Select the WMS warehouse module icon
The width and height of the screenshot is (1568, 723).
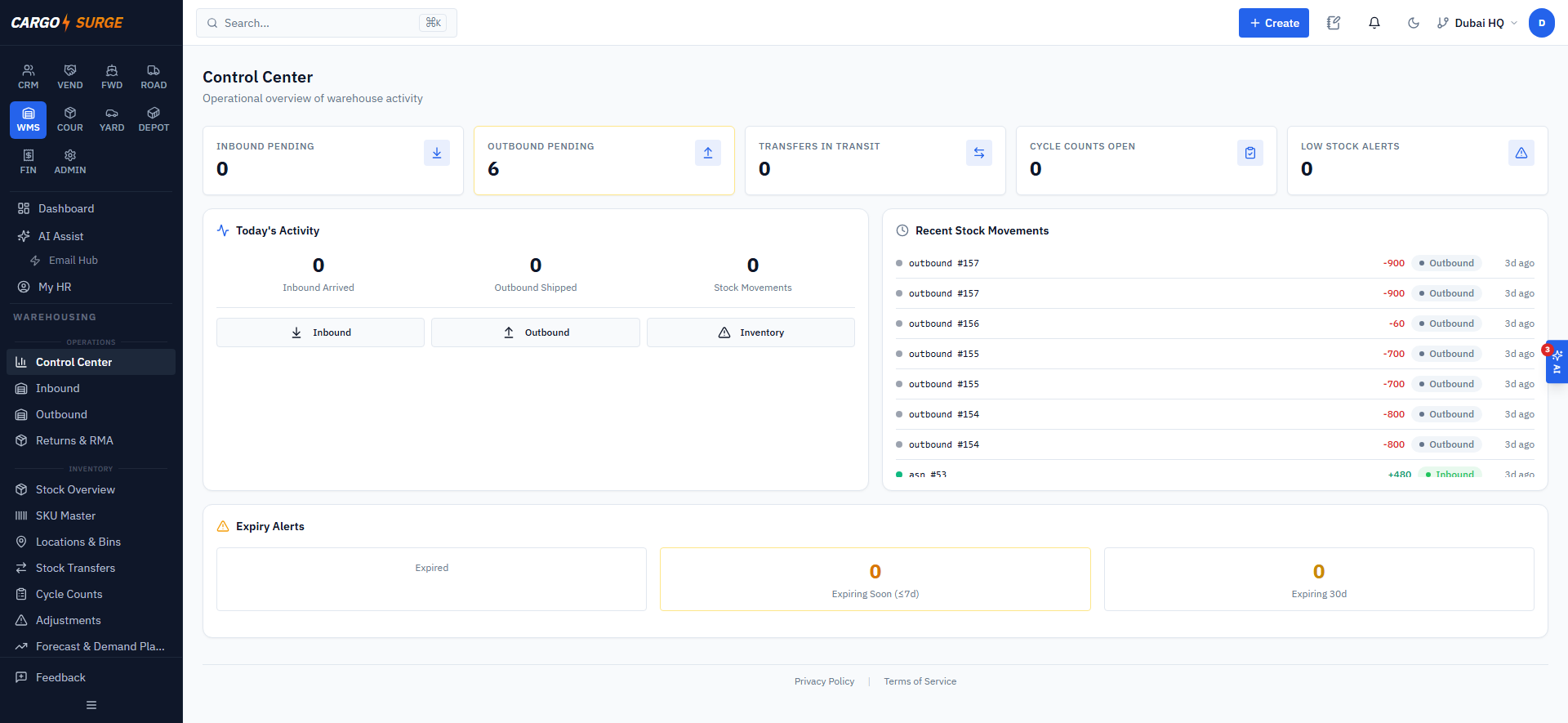29,119
